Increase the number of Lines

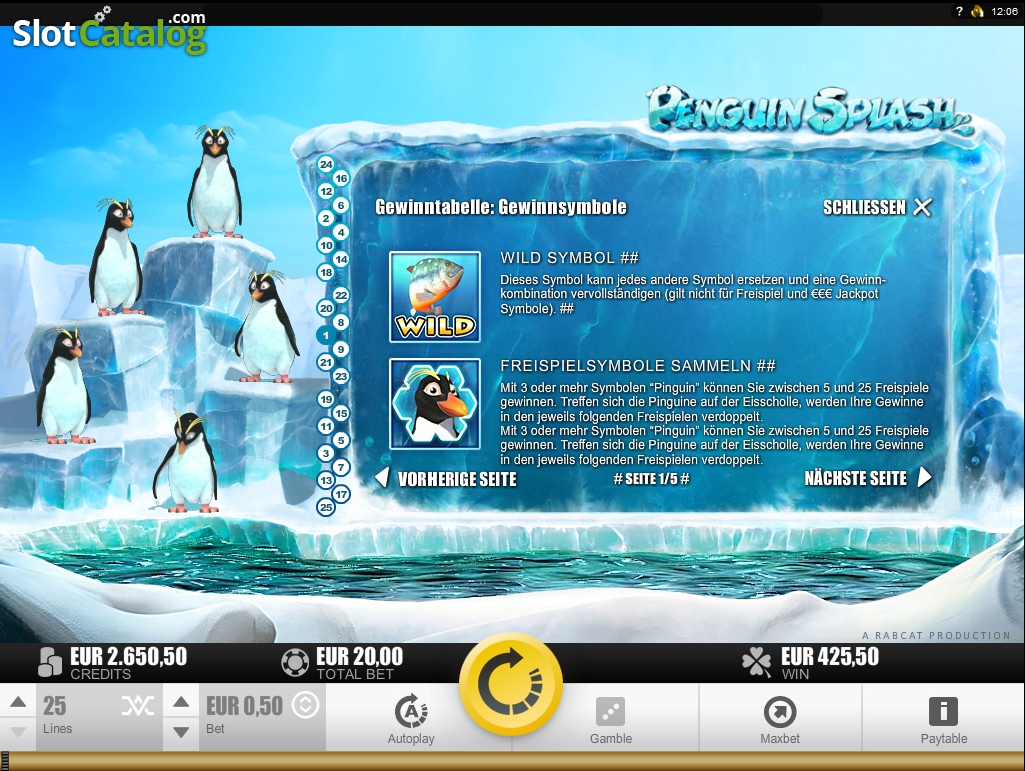[x=18, y=702]
